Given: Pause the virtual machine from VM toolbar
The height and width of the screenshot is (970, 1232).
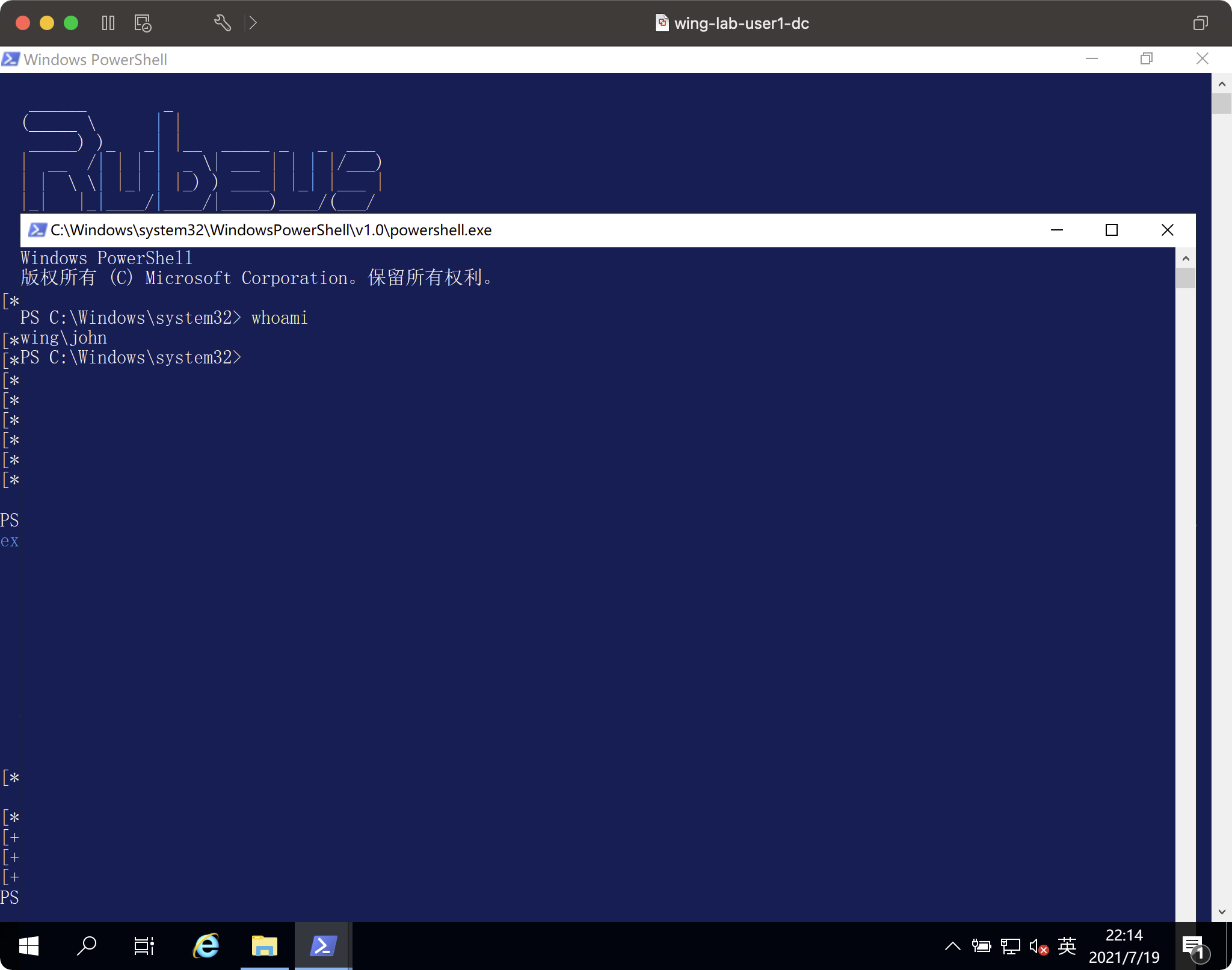Looking at the screenshot, I should click(108, 23).
